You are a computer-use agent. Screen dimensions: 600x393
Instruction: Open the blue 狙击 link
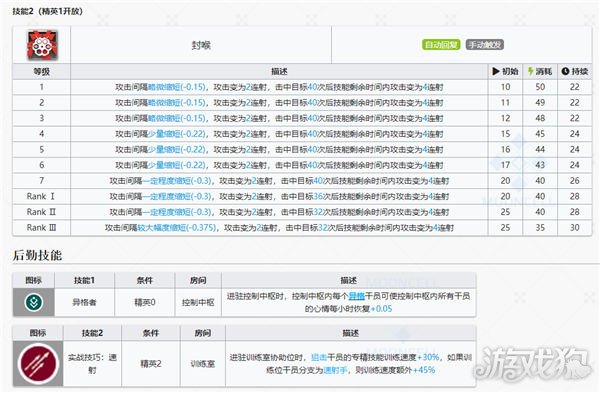pyautogui.click(x=319, y=357)
